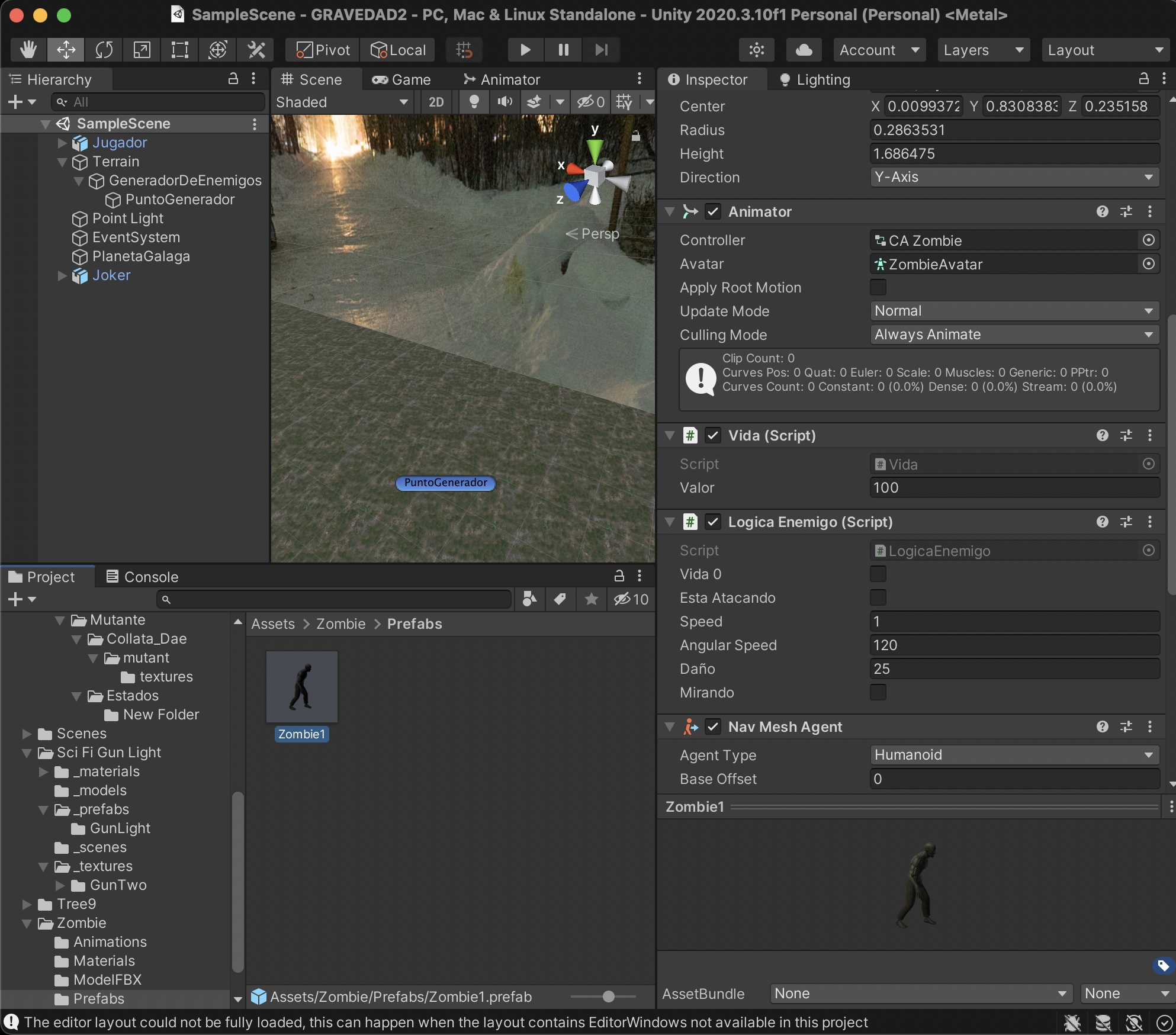The height and width of the screenshot is (1035, 1176).
Task: Click the Account button
Action: point(879,50)
